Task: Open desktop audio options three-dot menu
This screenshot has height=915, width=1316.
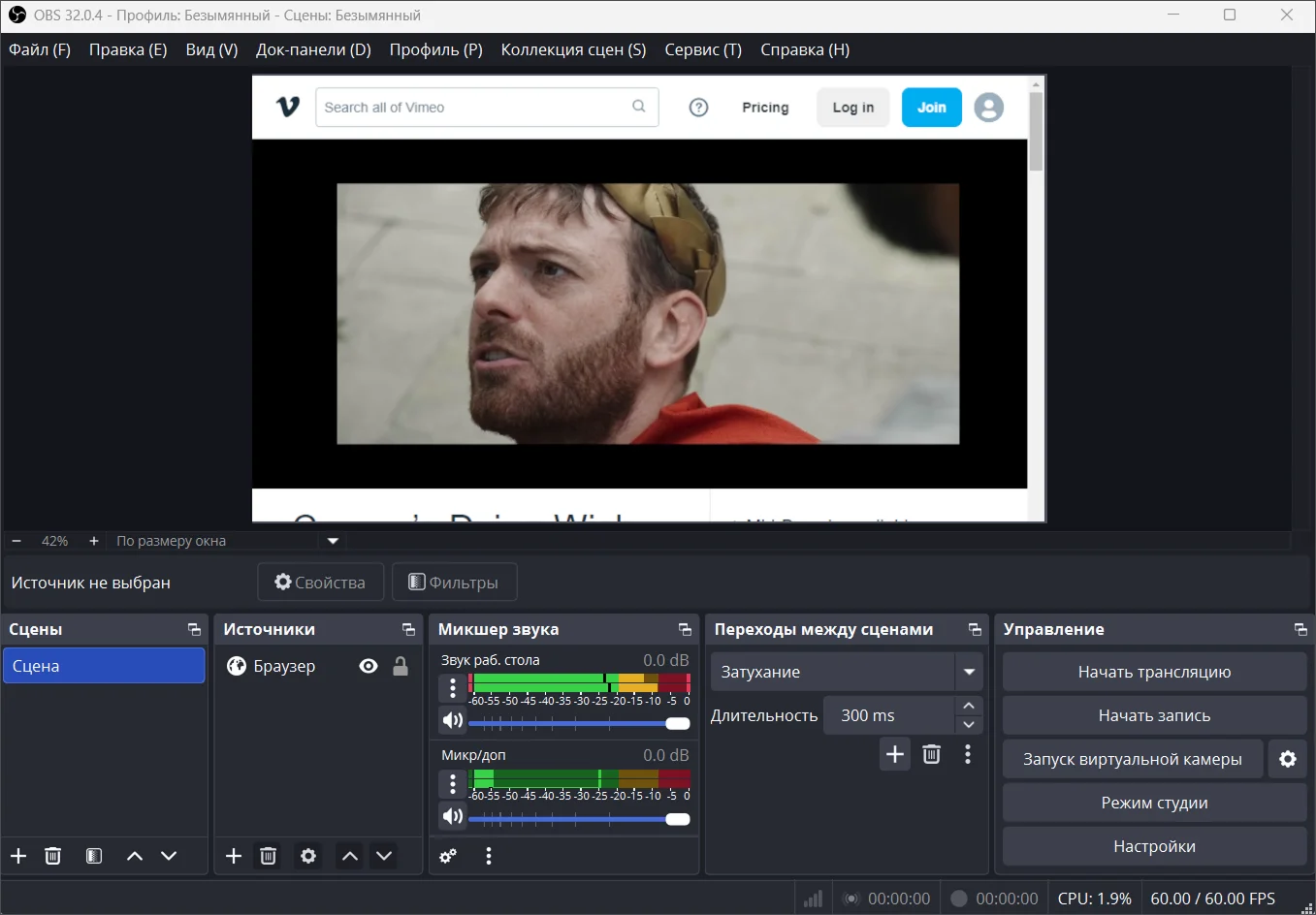Action: pos(453,688)
